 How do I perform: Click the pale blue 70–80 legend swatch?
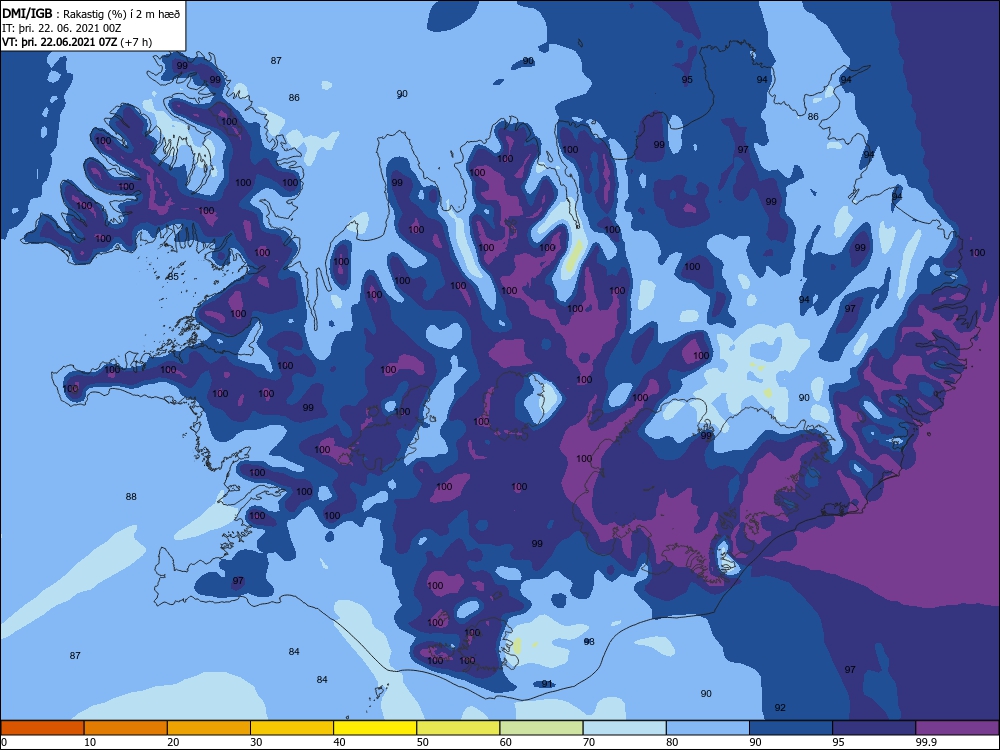coord(624,728)
